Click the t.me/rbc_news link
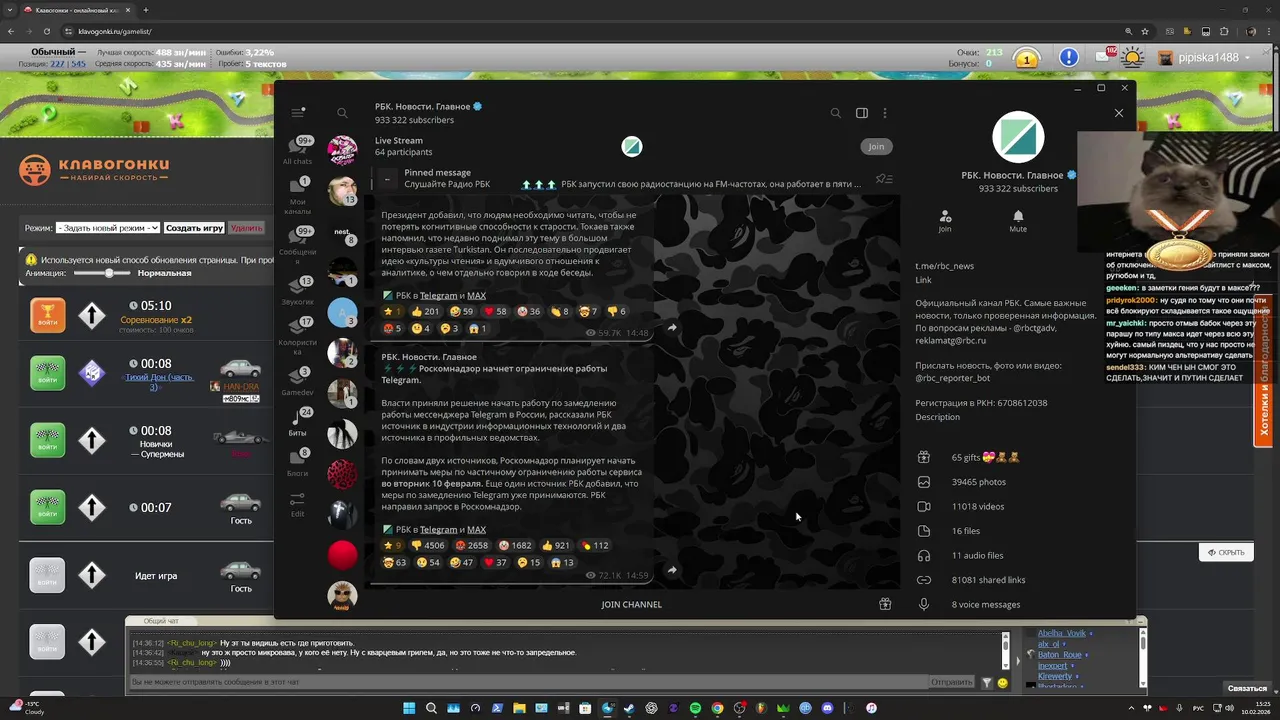 945,266
